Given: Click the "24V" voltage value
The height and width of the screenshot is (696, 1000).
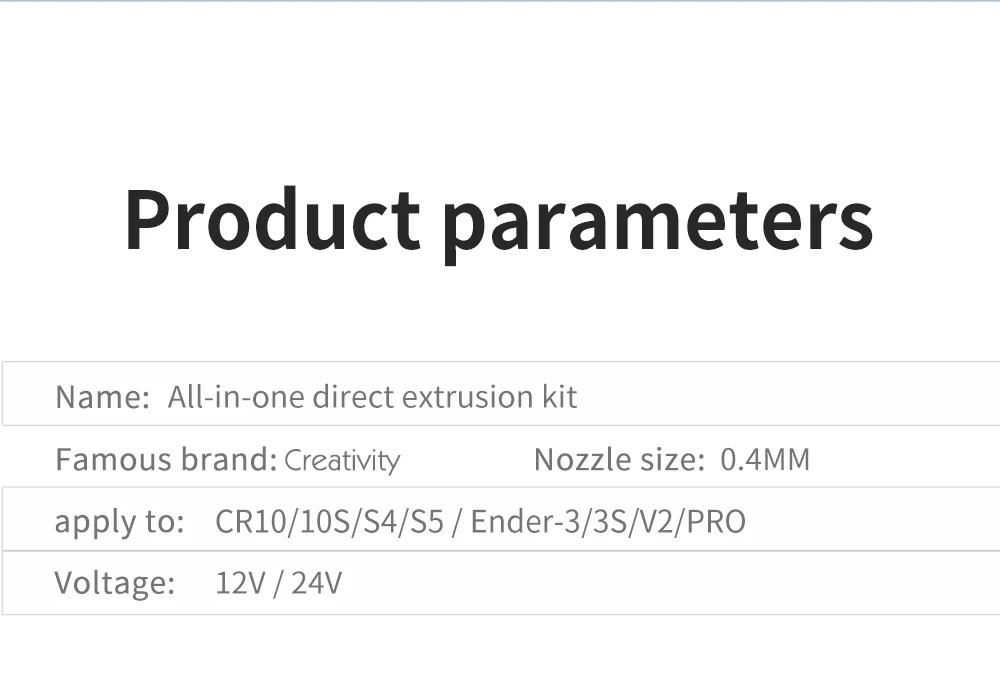Looking at the screenshot, I should [316, 582].
